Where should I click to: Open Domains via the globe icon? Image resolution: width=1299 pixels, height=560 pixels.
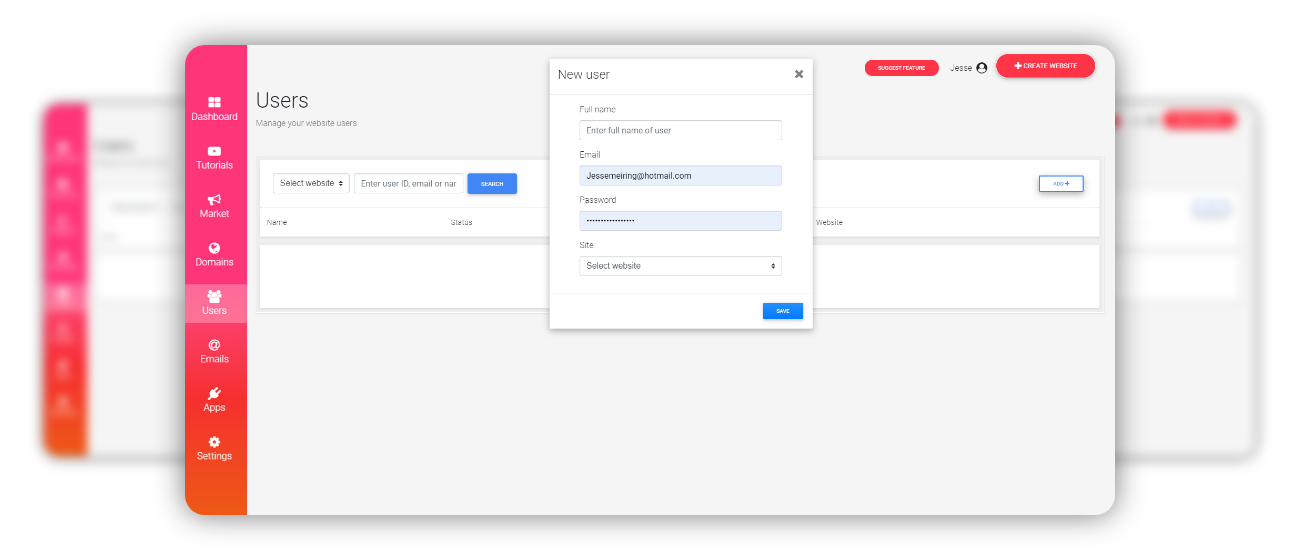[x=214, y=248]
